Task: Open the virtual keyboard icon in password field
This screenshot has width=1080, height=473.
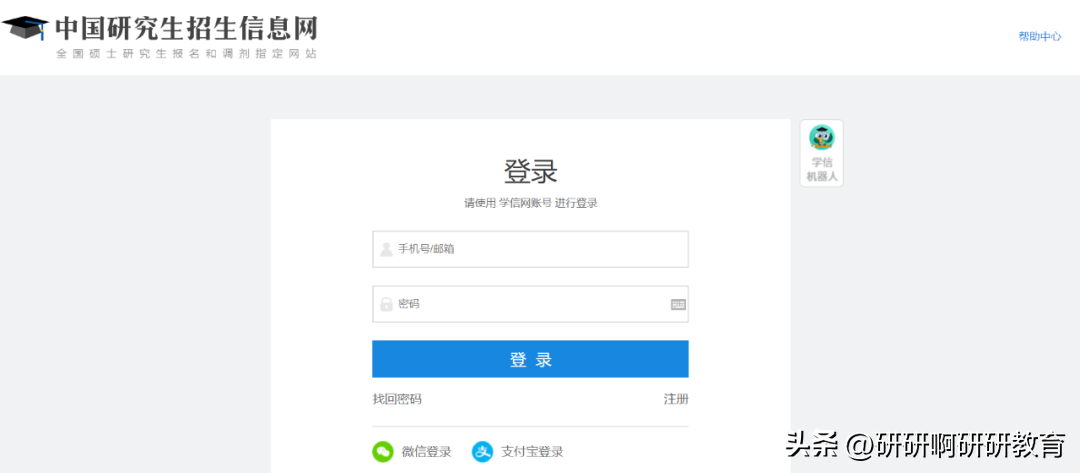Action: (x=678, y=304)
